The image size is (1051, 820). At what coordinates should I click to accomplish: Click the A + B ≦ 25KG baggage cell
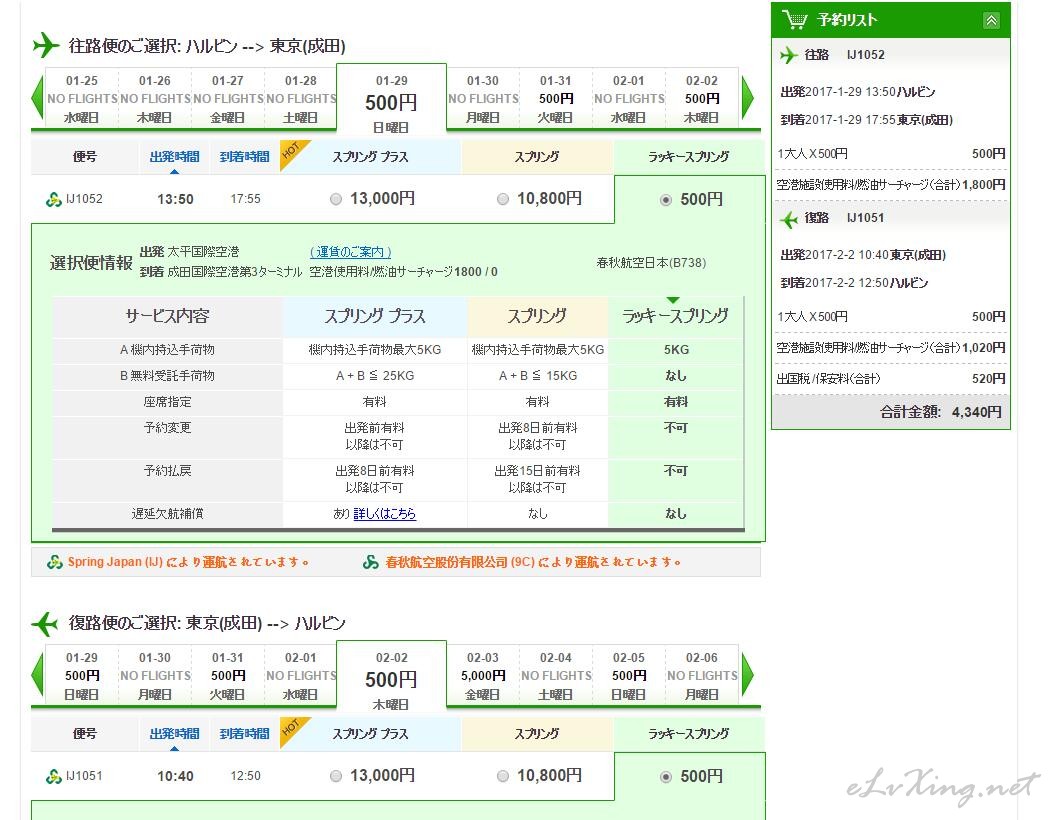375,376
